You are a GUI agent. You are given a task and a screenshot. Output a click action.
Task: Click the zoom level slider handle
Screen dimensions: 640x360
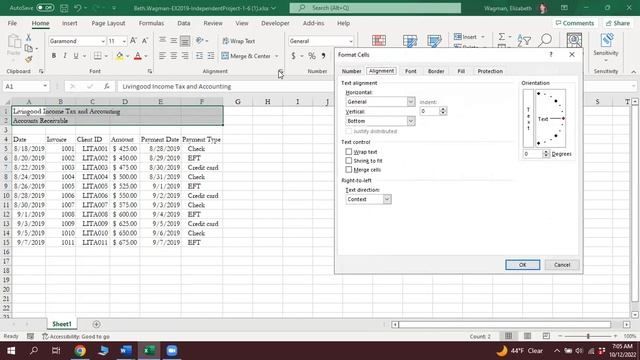click(588, 336)
